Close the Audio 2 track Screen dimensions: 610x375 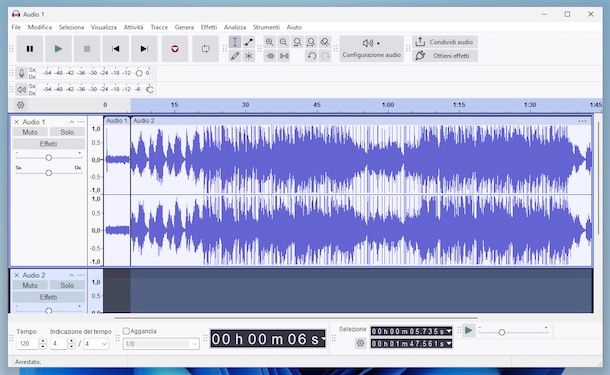(x=17, y=275)
